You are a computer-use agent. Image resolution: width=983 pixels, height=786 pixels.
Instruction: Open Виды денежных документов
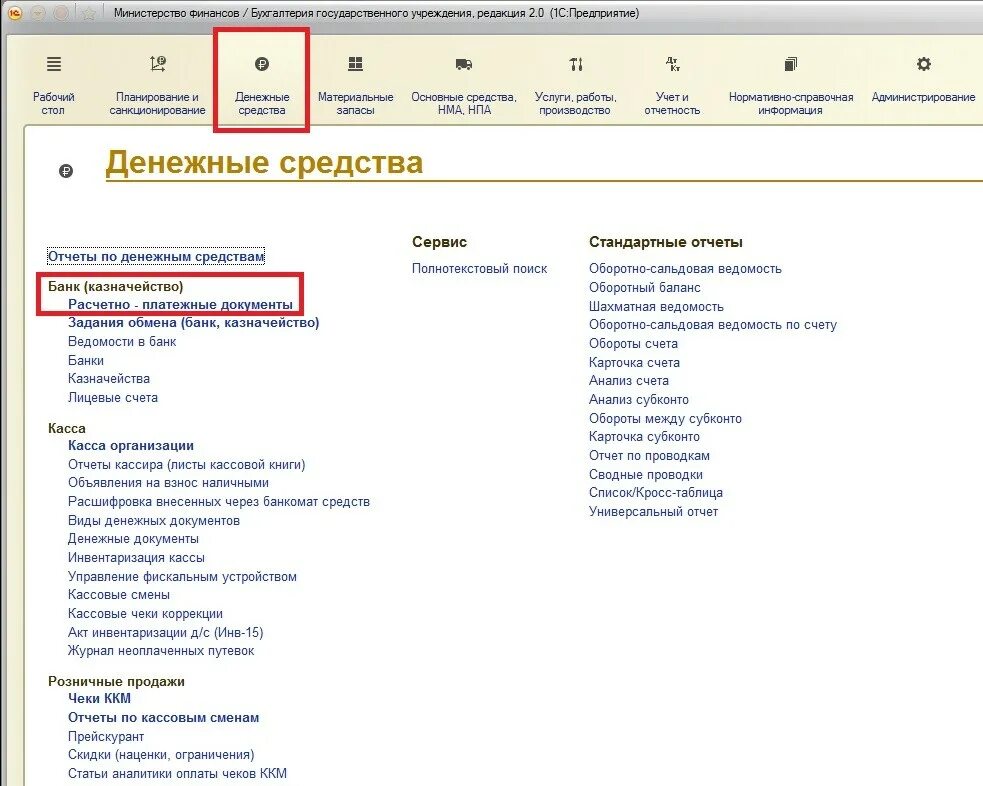pos(154,520)
